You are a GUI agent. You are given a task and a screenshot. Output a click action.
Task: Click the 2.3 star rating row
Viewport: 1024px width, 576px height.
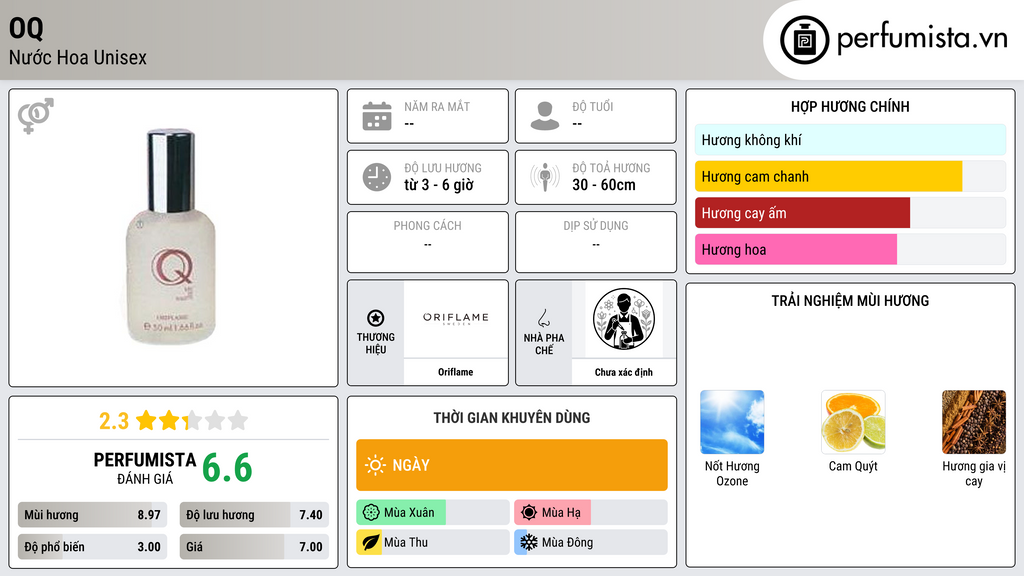(173, 421)
